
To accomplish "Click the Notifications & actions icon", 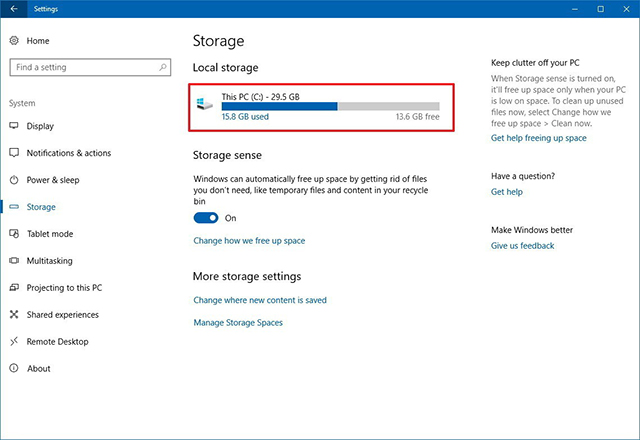I will coord(14,153).
